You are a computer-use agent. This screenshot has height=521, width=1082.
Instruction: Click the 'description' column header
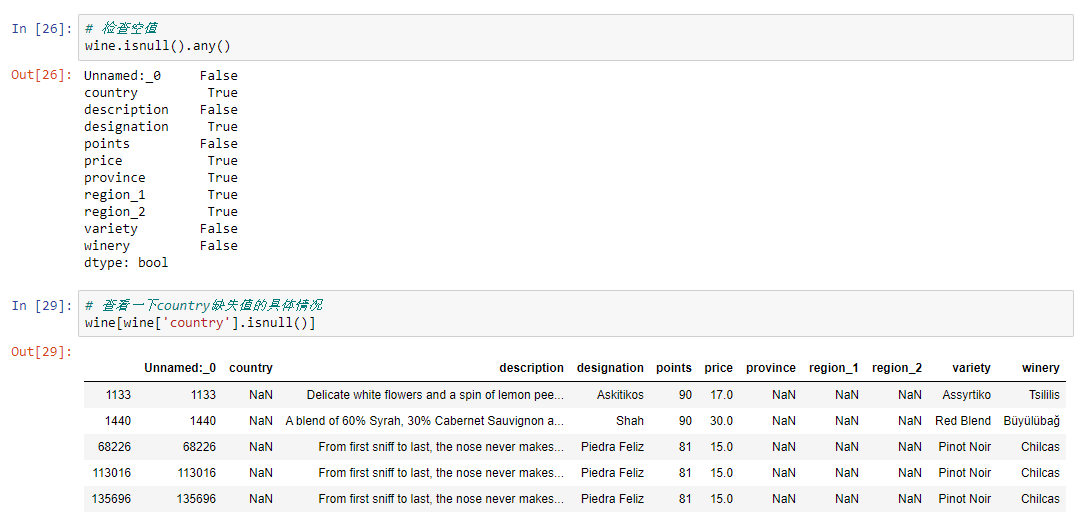pos(531,368)
